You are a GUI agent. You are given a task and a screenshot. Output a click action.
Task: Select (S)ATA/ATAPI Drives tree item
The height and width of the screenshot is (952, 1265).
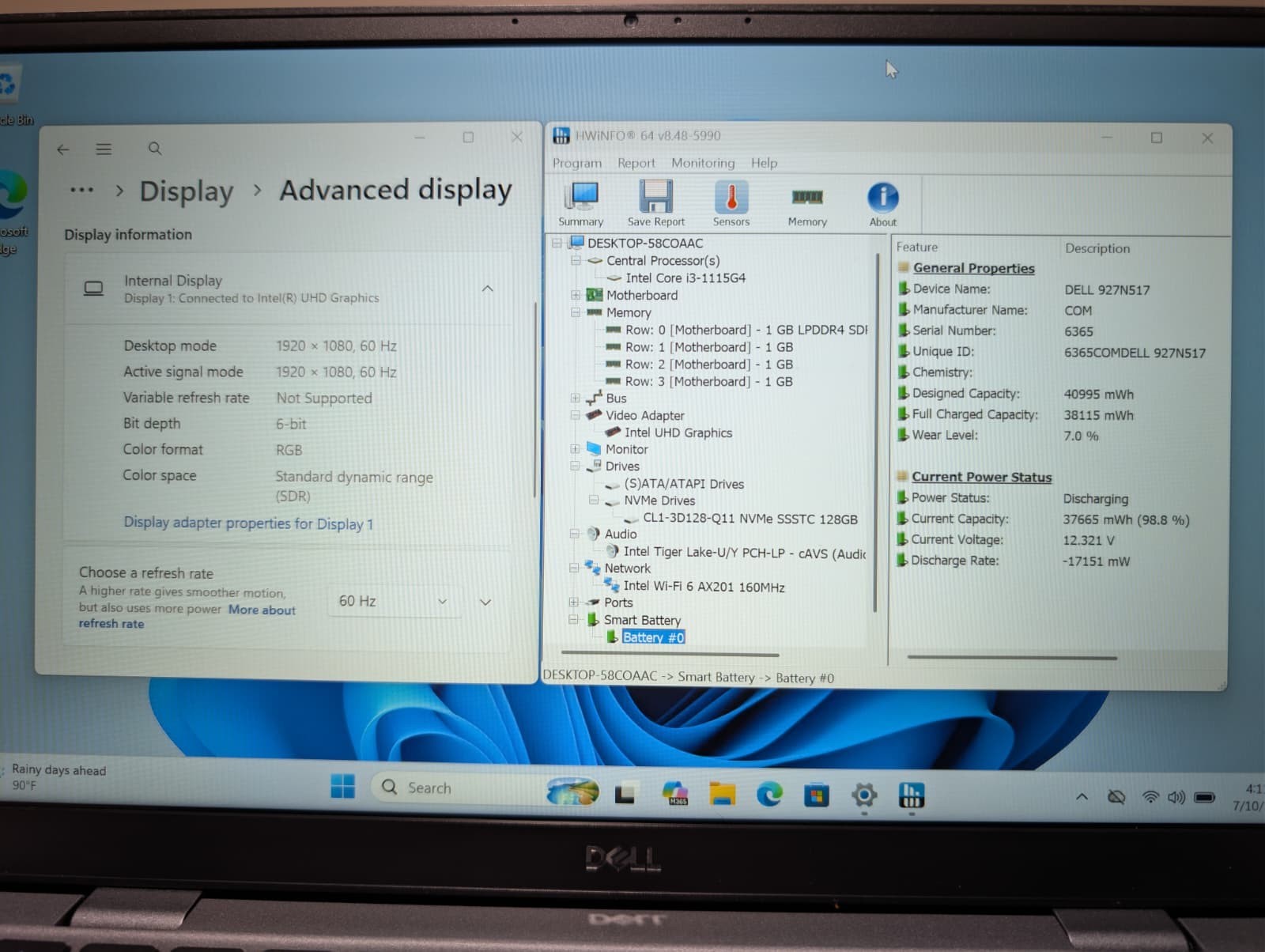(684, 484)
